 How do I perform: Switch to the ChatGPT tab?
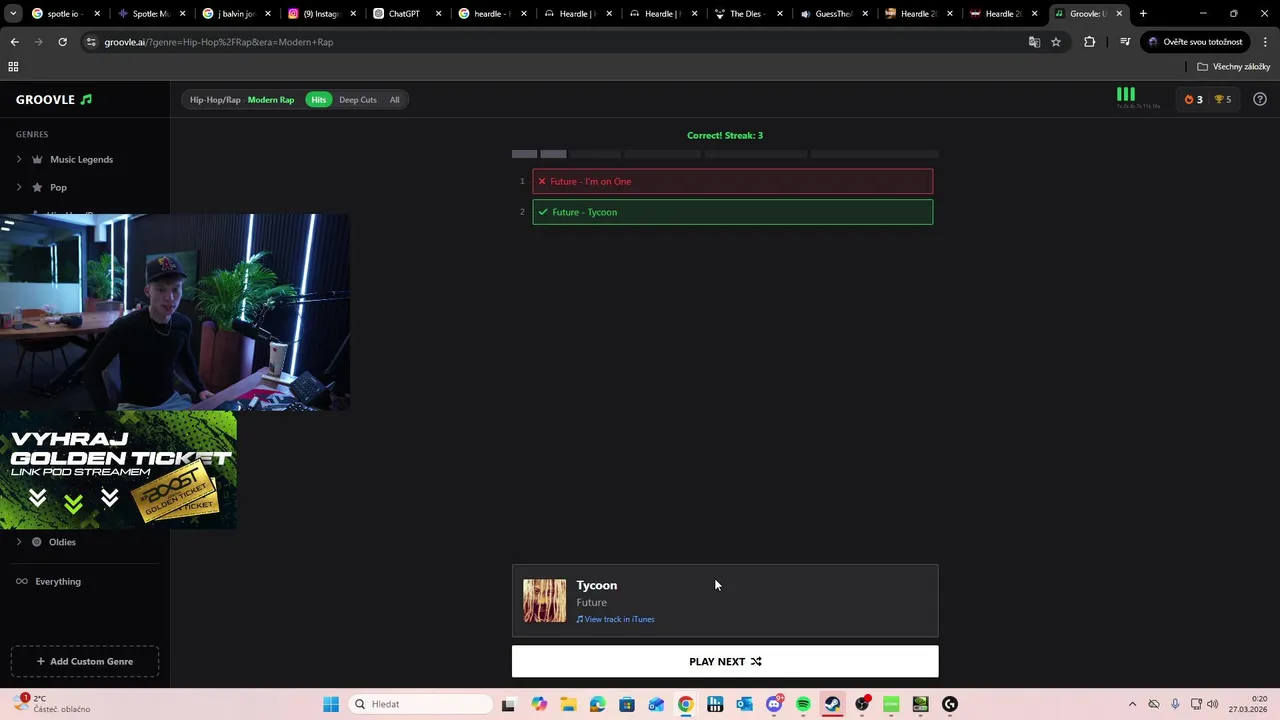tap(404, 14)
